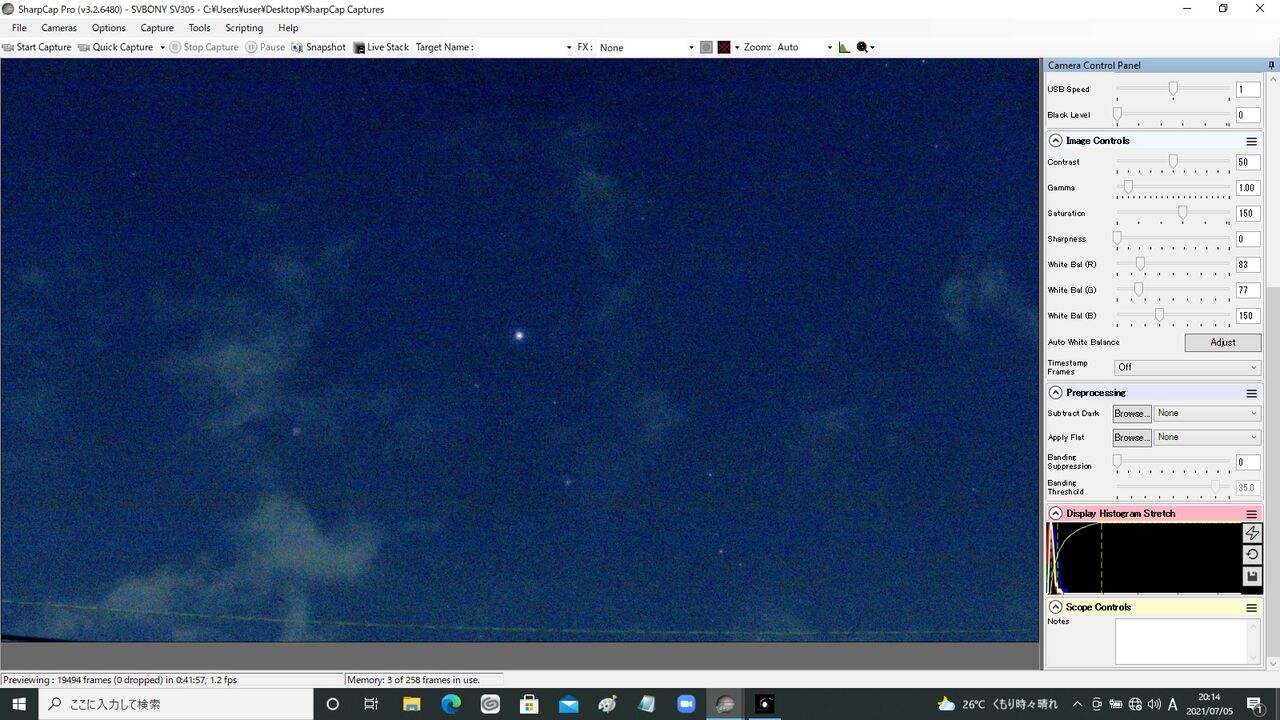
Task: Click the Auto White Balance Adjust button
Action: (x=1223, y=342)
